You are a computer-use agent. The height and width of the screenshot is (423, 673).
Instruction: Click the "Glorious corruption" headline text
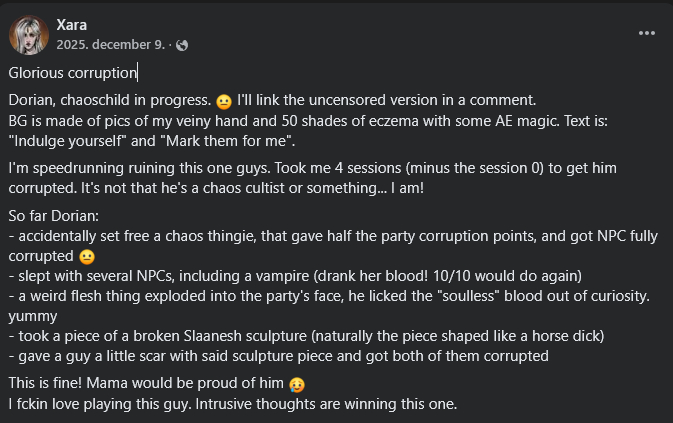(x=72, y=72)
